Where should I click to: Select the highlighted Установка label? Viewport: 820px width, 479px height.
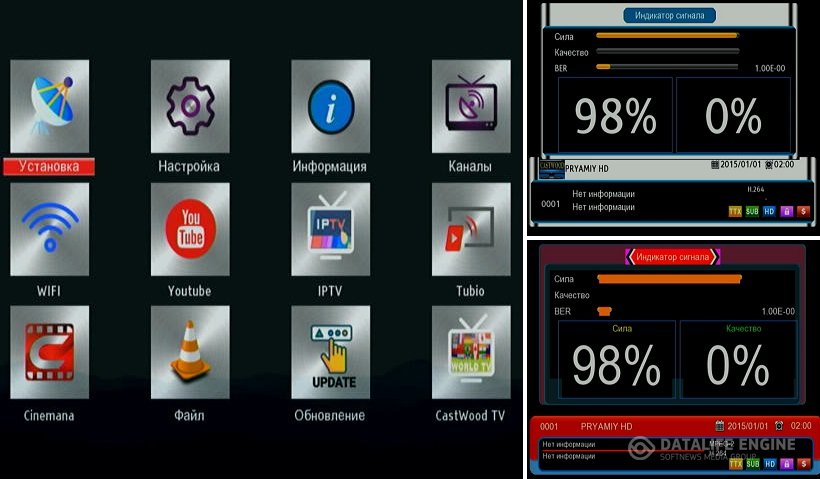click(49, 166)
